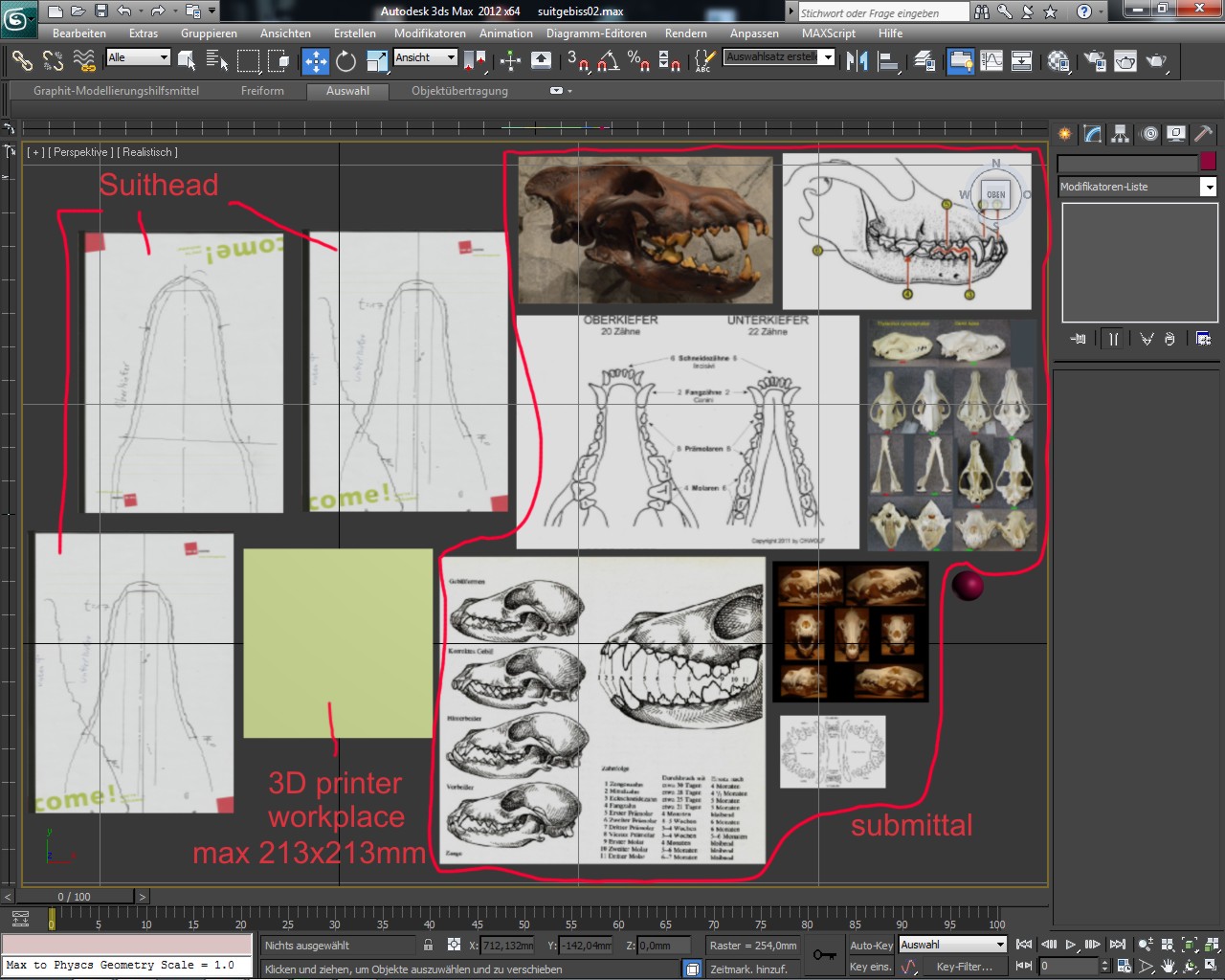
Task: Activate the Rotate tool in toolbar
Action: point(345,61)
